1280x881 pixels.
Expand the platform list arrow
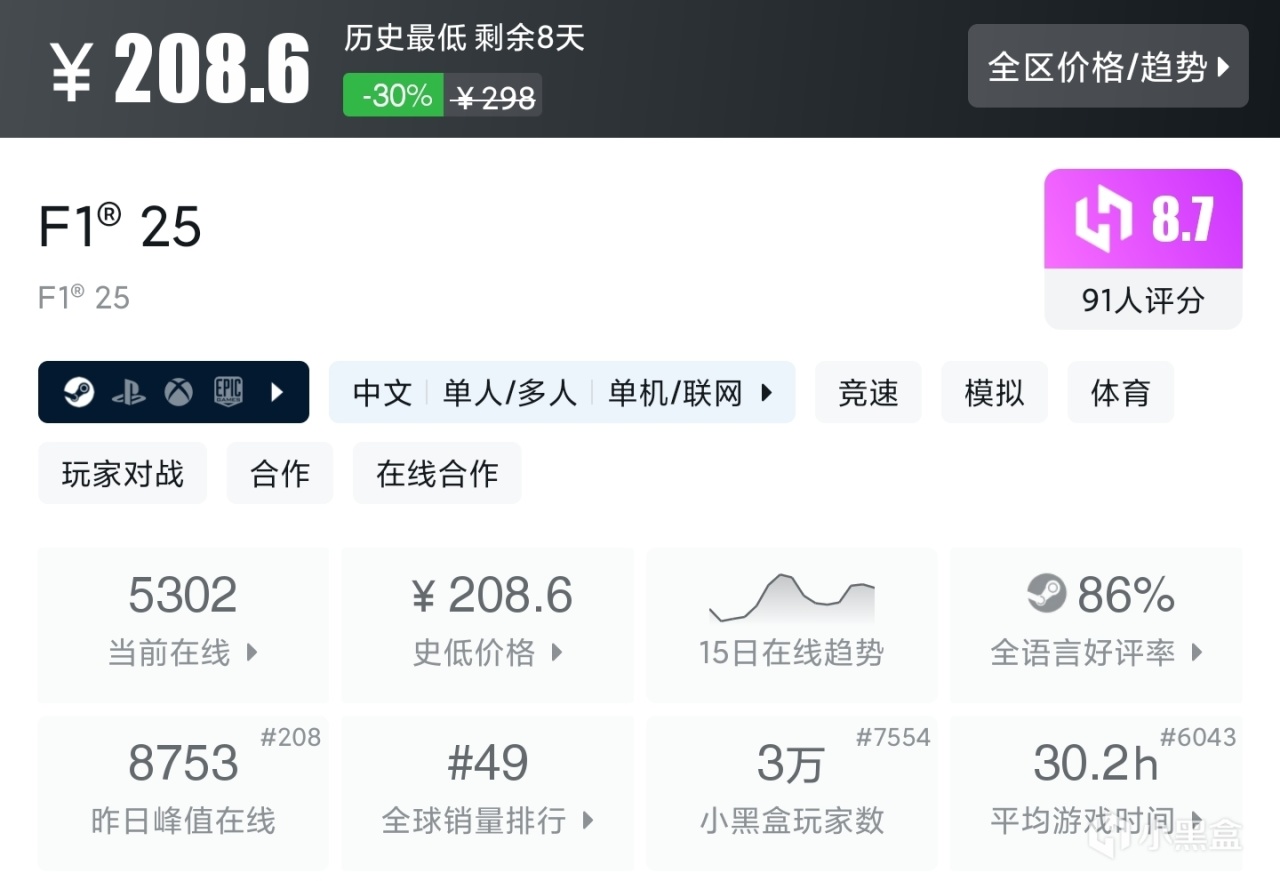pyautogui.click(x=278, y=392)
